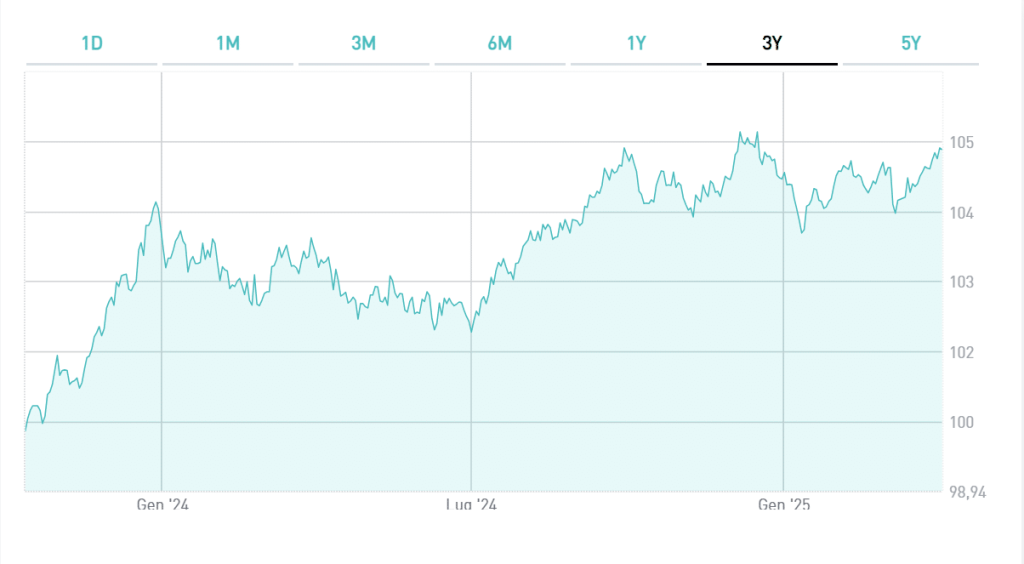This screenshot has width=1024, height=564.
Task: Select the 104 y-axis value
Action: (962, 213)
